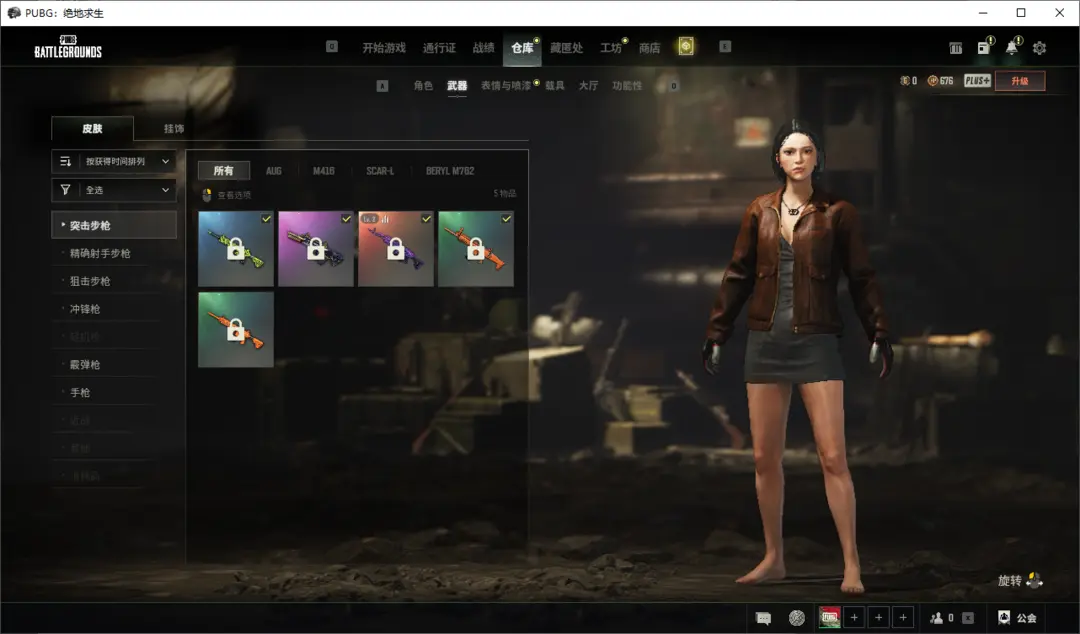1080x634 pixels.
Task: Click the 公会 guild emblem icon
Action: 1004,618
